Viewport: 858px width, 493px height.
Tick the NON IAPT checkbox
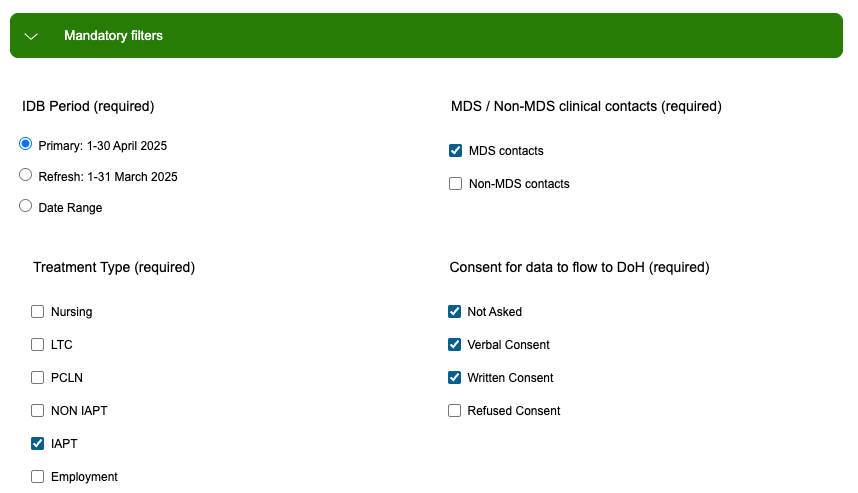click(38, 410)
